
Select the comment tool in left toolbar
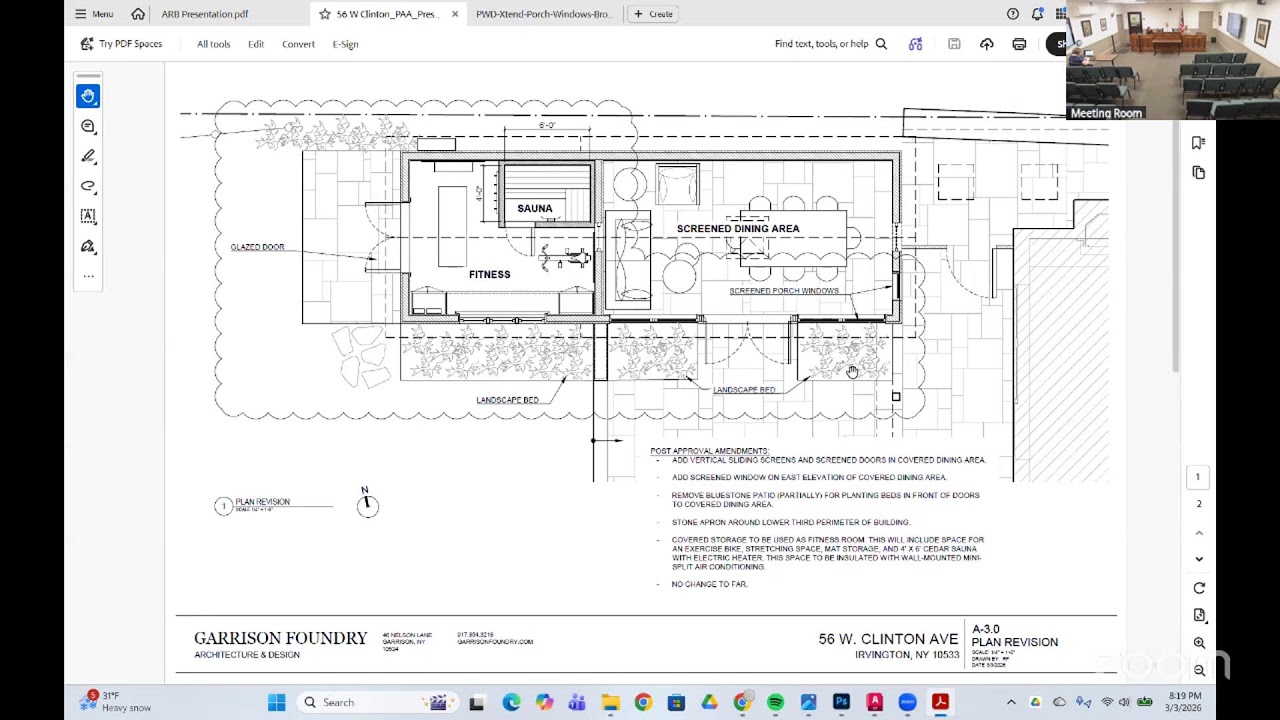point(88,126)
